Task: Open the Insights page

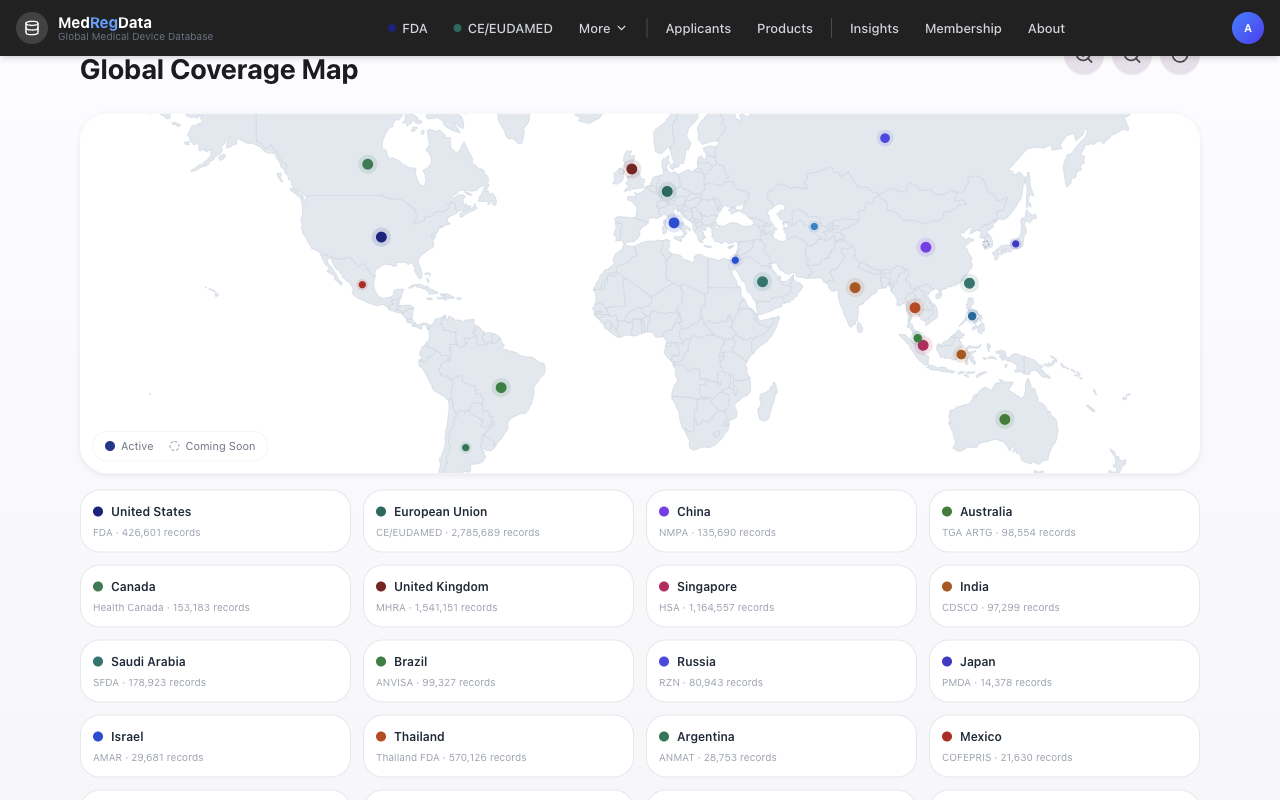Action: pos(874,28)
